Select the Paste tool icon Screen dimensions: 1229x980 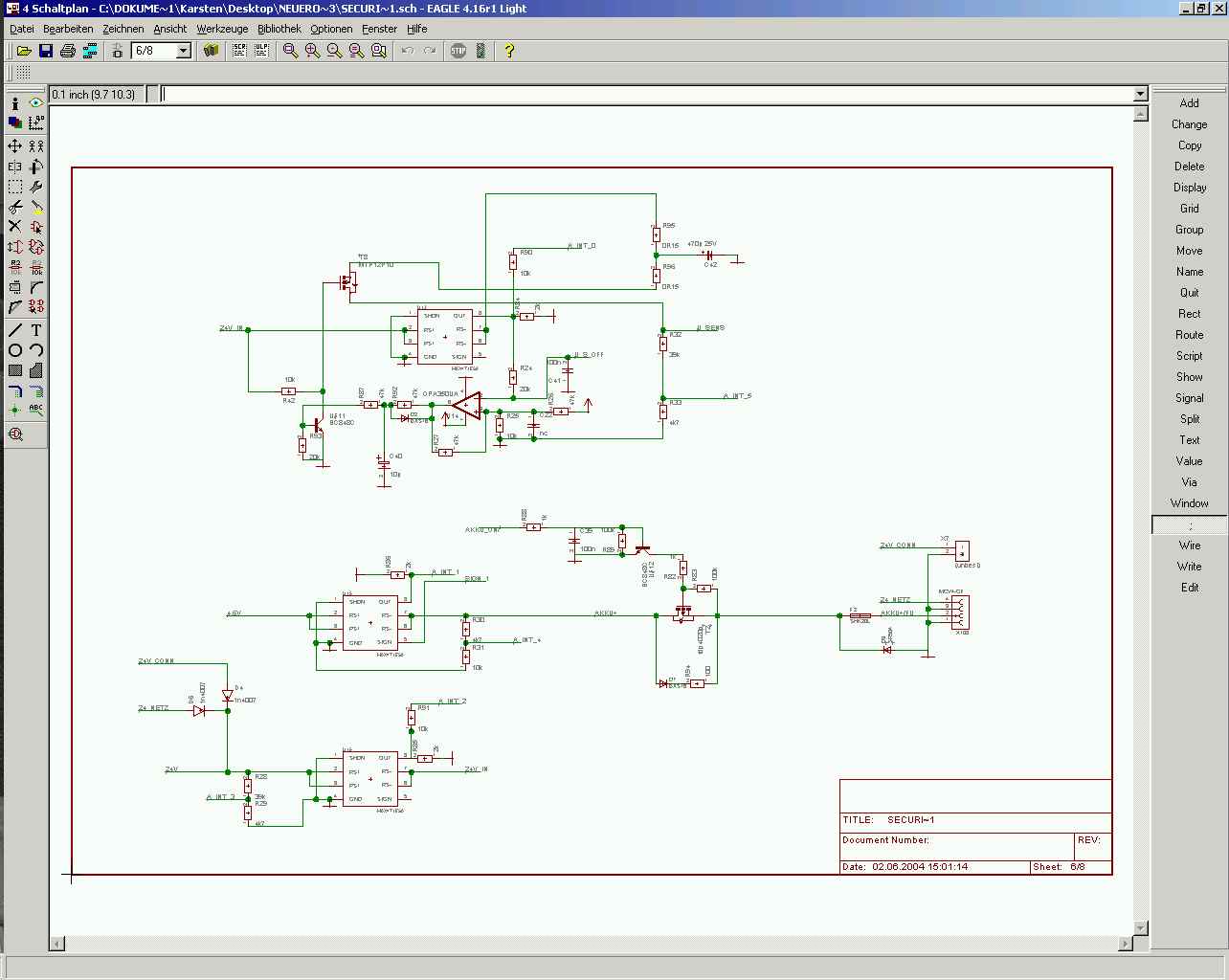[36, 207]
